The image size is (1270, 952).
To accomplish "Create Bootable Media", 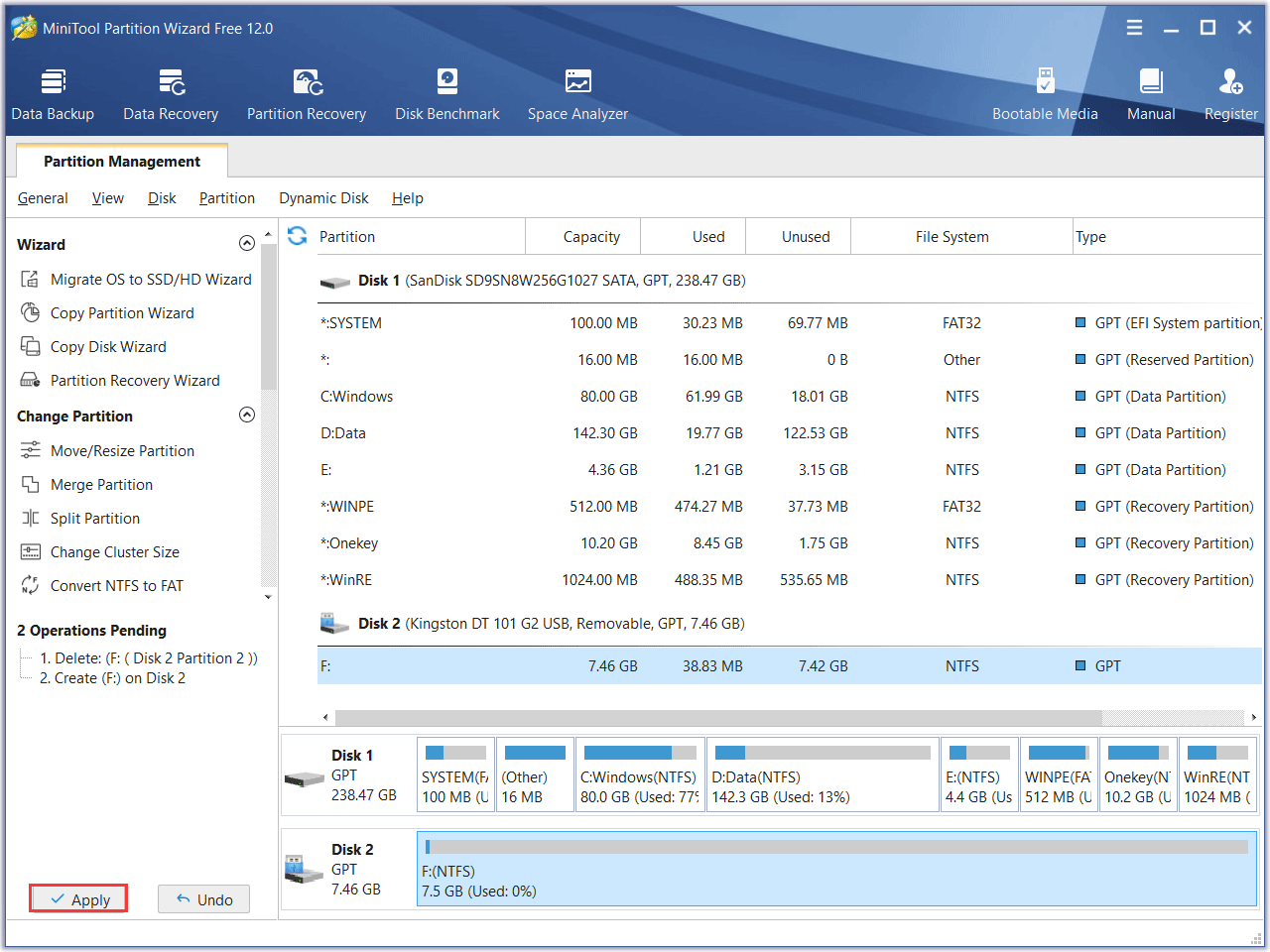I will click(x=1045, y=95).
